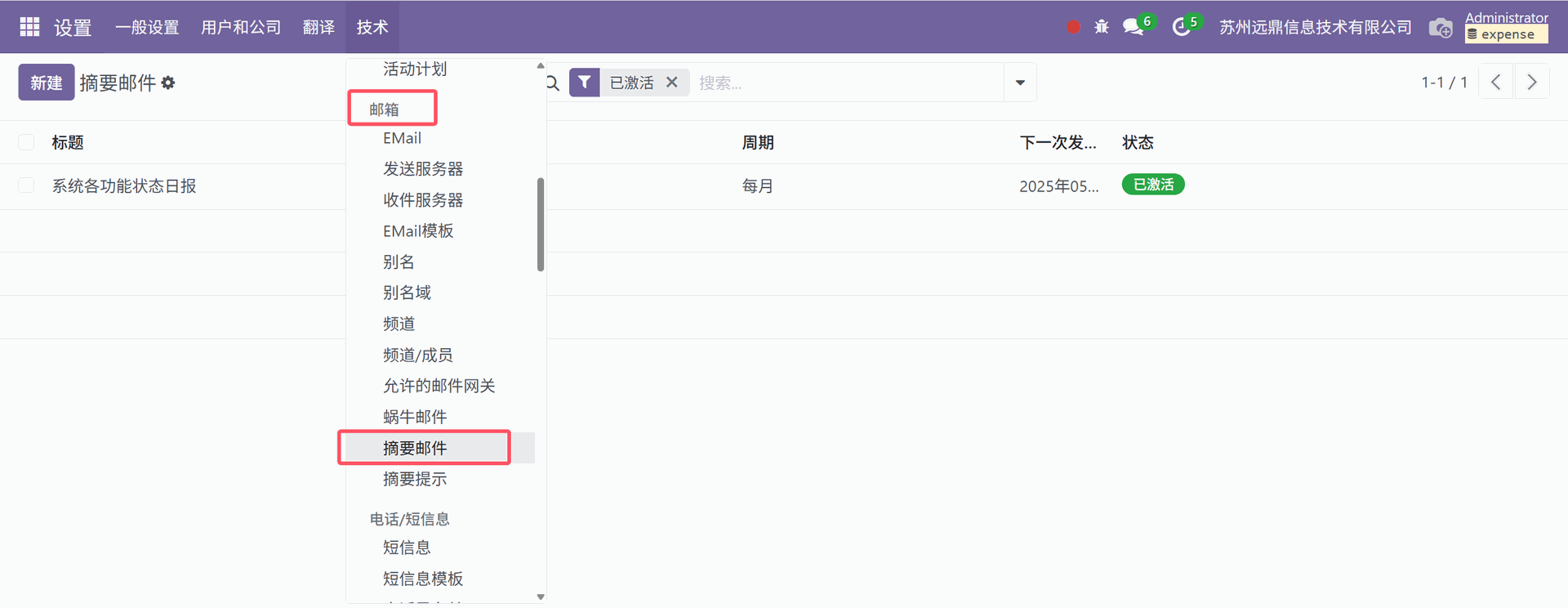
Task: Click the dropdown menu scrollbar thumb
Action: click(x=541, y=225)
